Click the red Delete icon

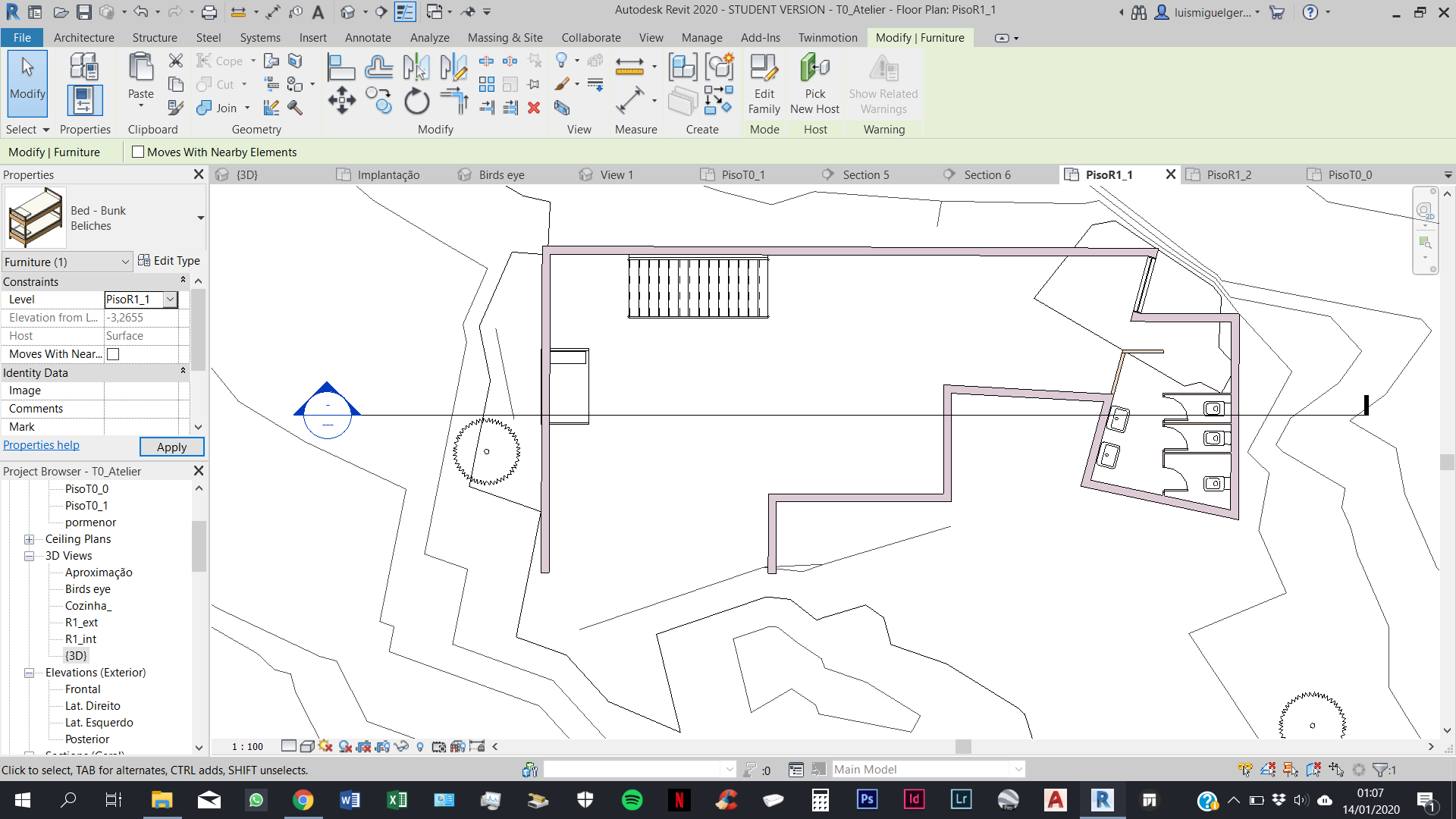534,108
